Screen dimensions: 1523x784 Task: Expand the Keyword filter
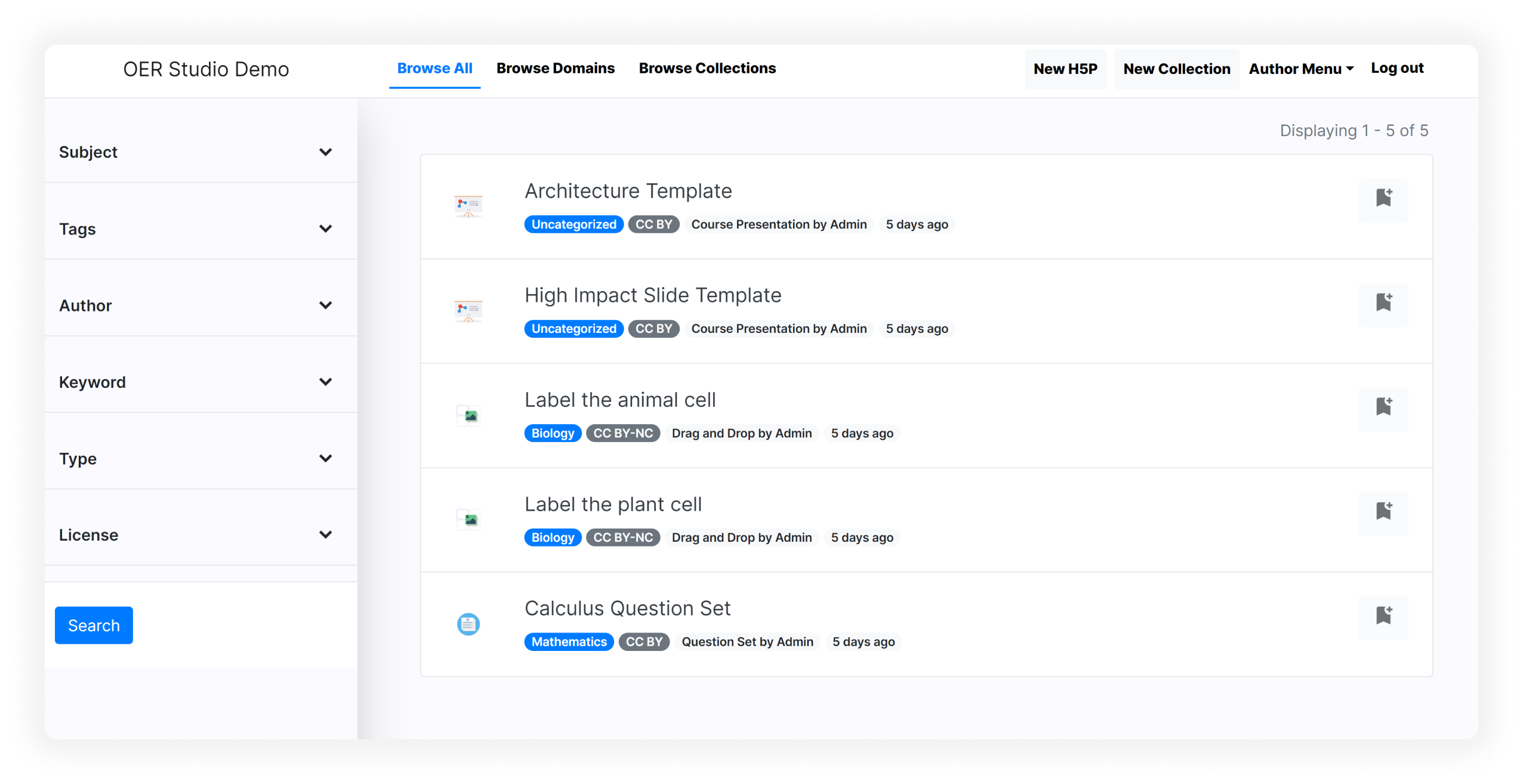(x=201, y=382)
